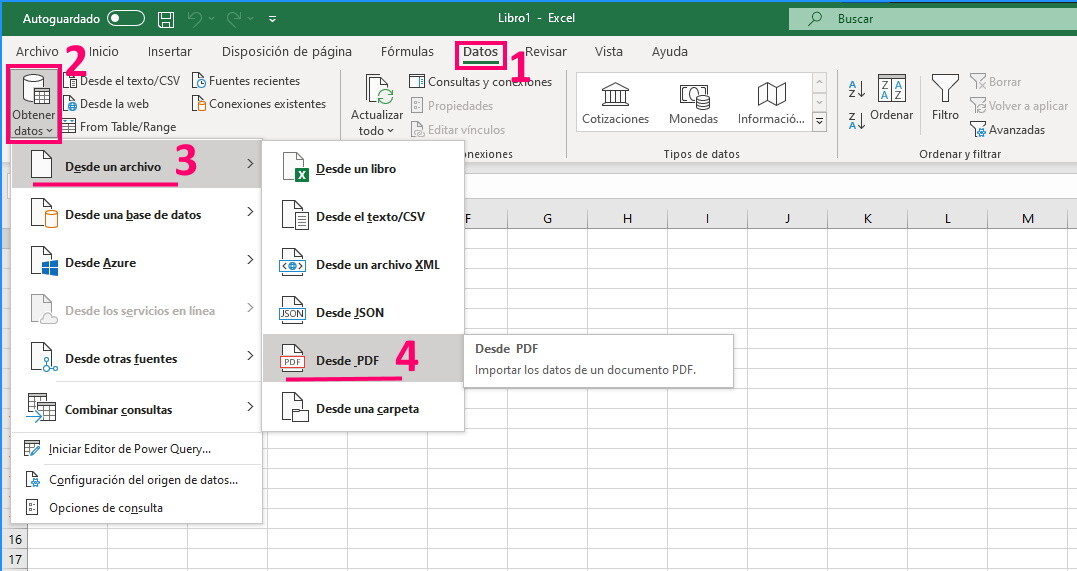The width and height of the screenshot is (1077, 571).
Task: Select the Datos ribbon tab
Action: [x=480, y=52]
